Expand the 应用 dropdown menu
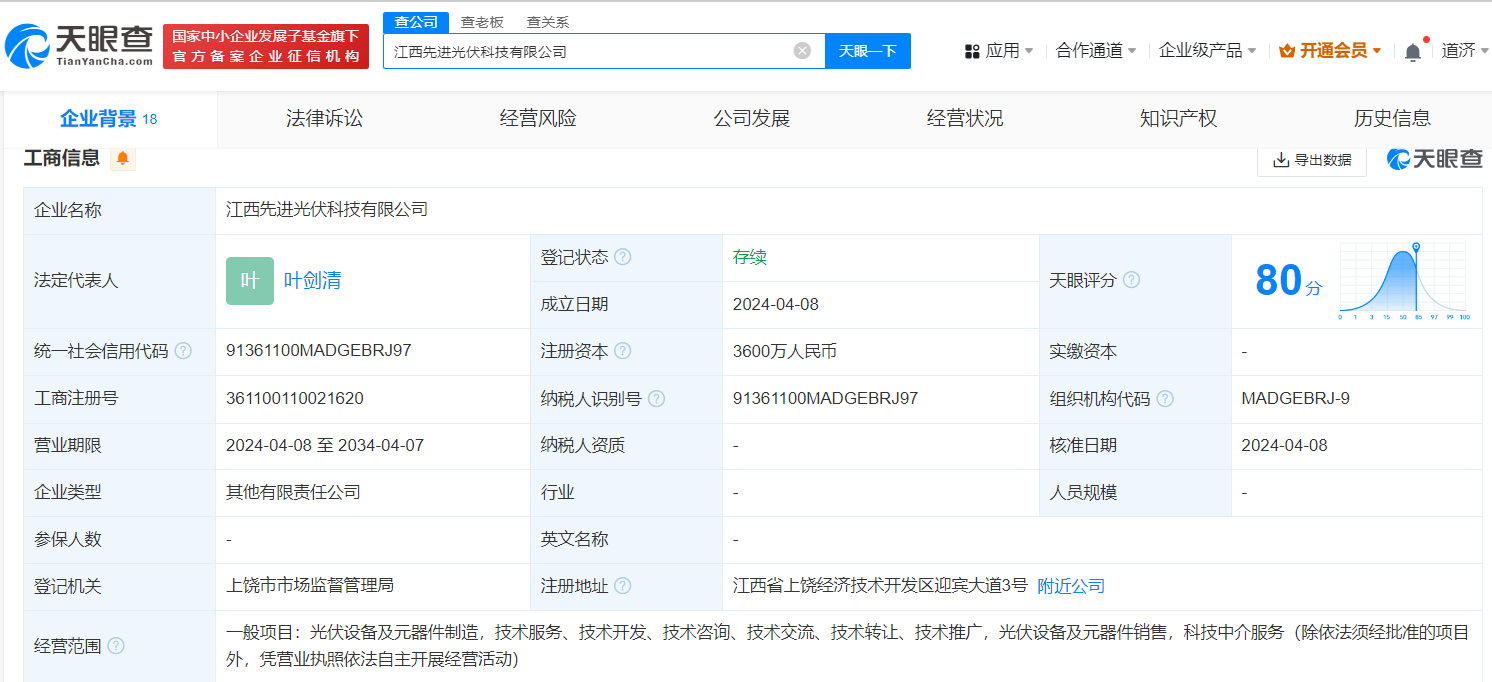Screen dimensions: 1492x682 [x=999, y=51]
